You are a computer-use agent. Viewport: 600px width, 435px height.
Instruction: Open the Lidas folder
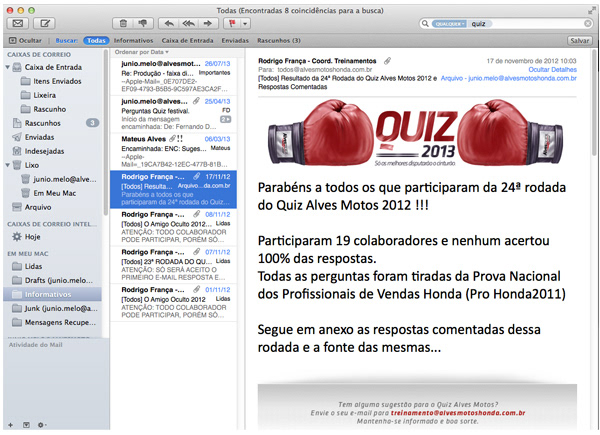[53, 266]
